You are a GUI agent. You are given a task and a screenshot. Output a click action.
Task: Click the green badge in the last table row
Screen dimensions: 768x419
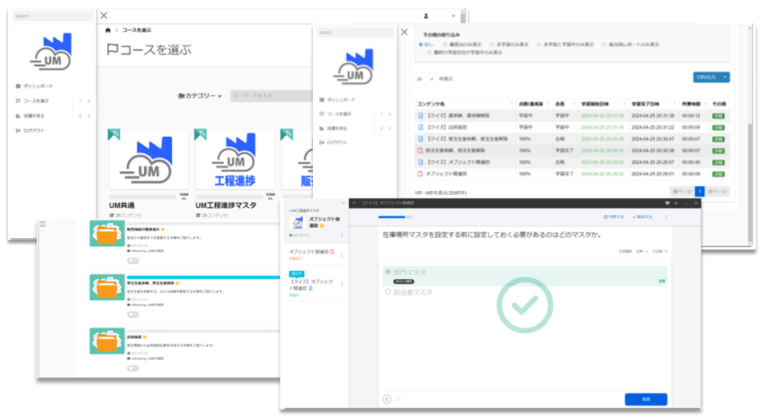[719, 174]
